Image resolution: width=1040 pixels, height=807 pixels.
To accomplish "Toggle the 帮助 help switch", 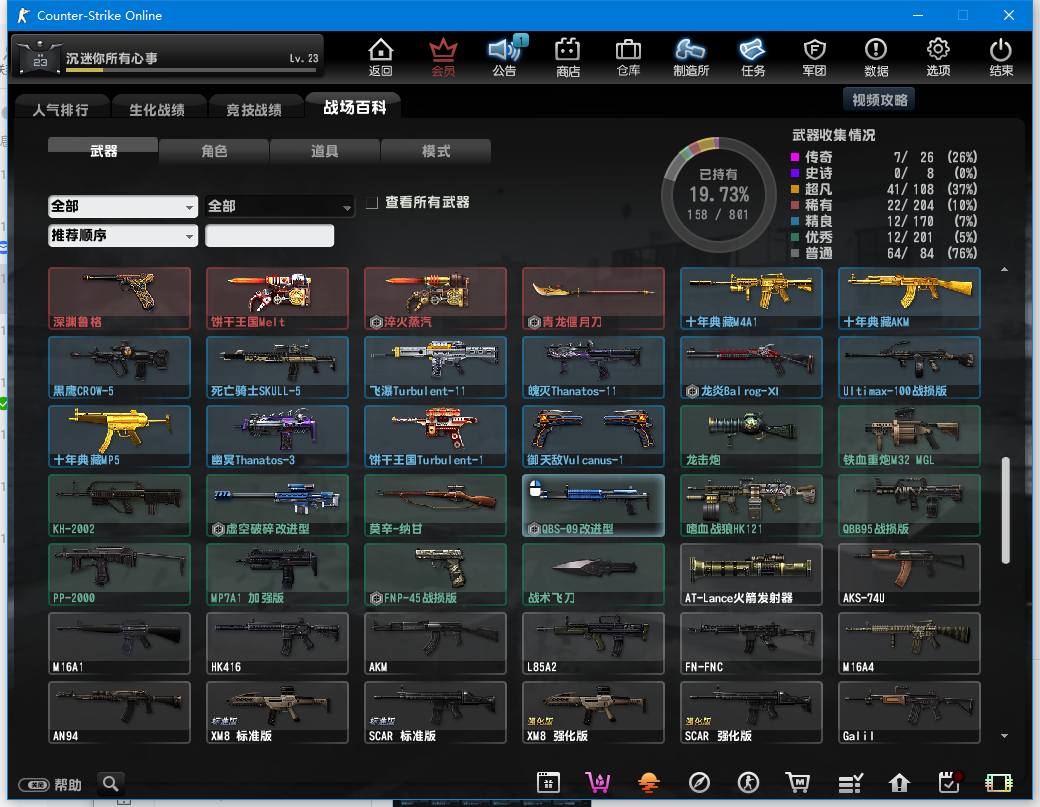I will 34,785.
